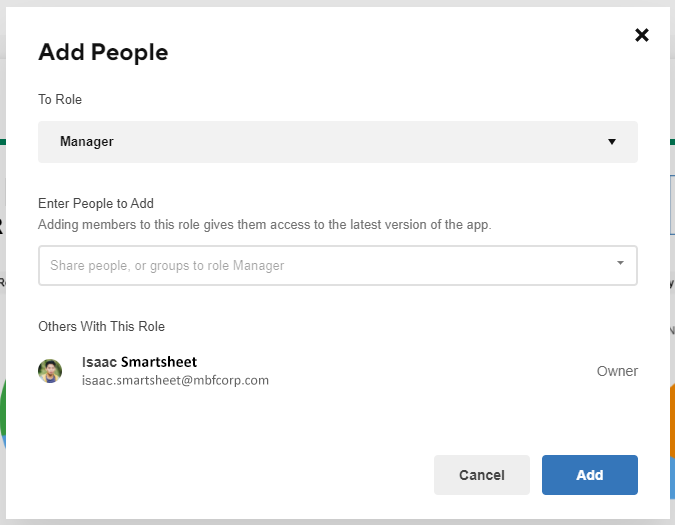675x525 pixels.
Task: Close the Add People dialog
Action: pyautogui.click(x=641, y=35)
